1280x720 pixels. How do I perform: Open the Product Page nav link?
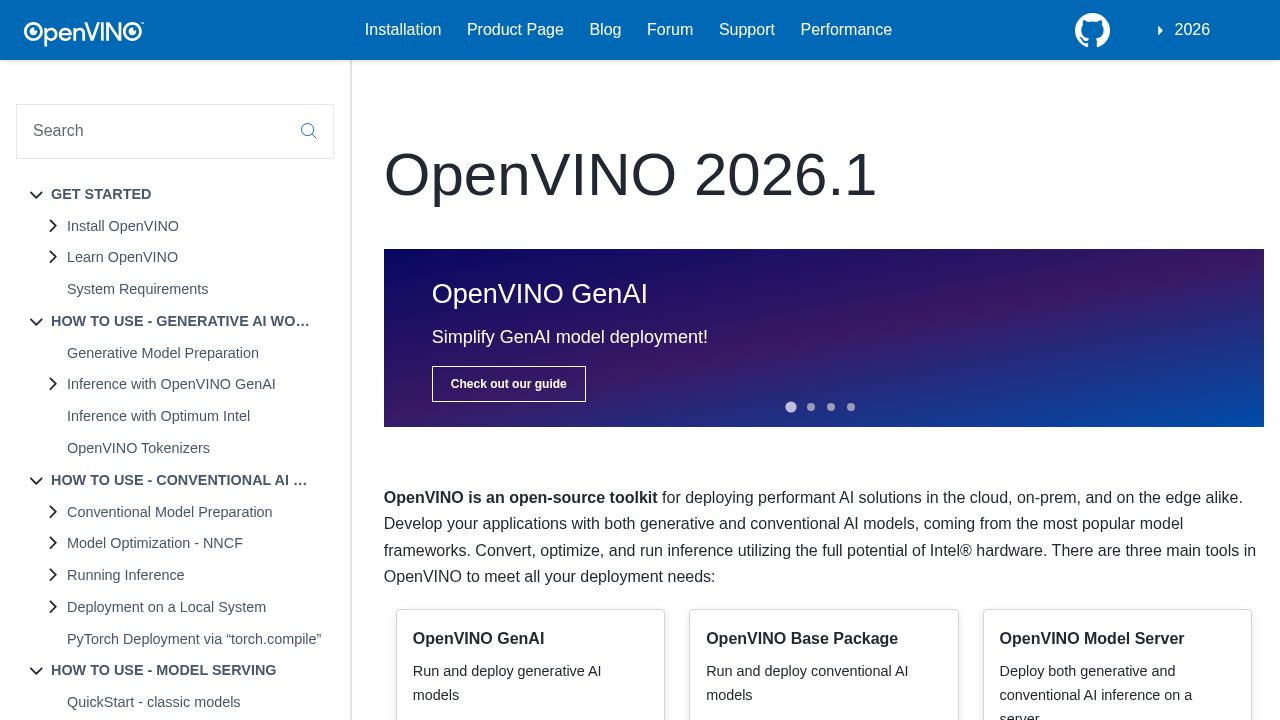pyautogui.click(x=515, y=30)
